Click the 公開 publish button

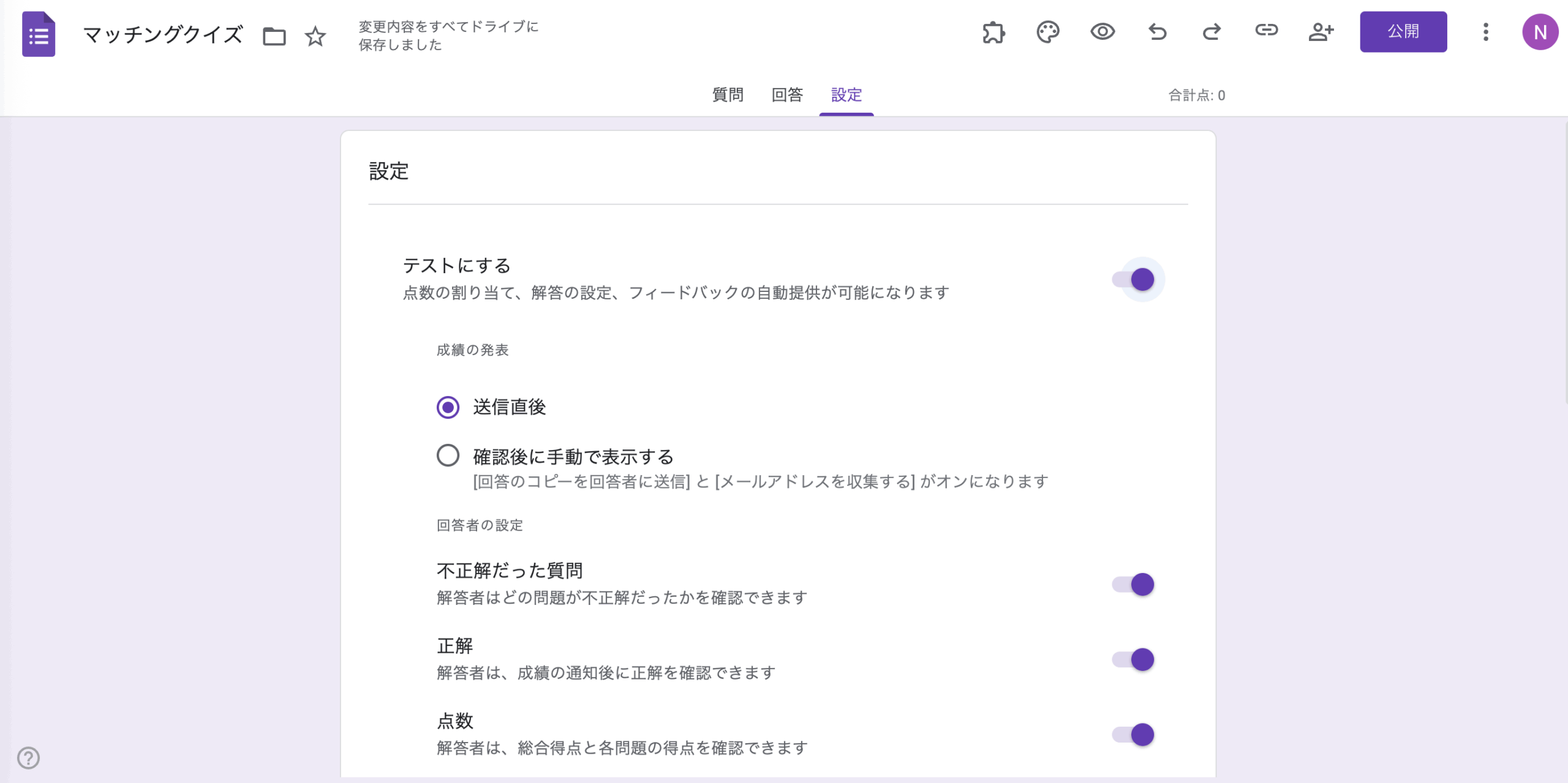pos(1403,32)
